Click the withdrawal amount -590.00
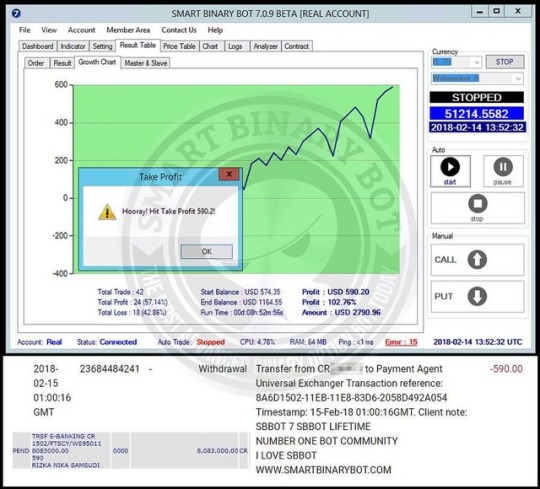 pos(506,369)
